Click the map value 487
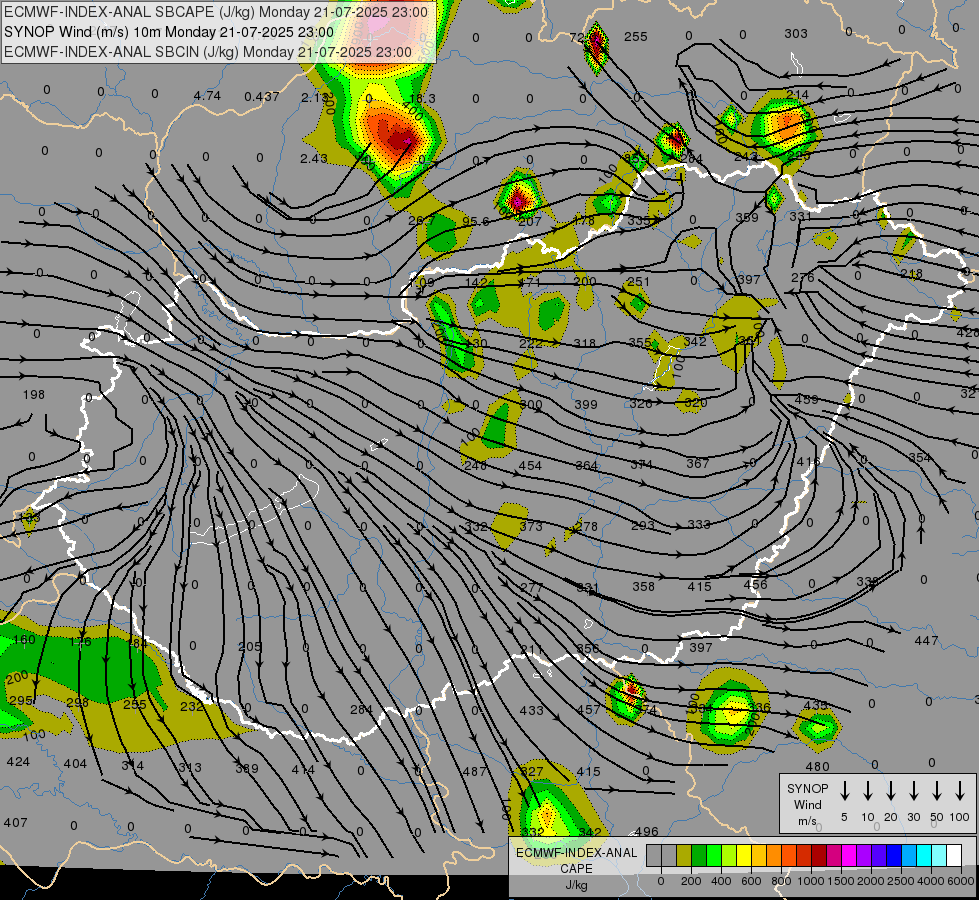The width and height of the screenshot is (979, 900). (x=475, y=771)
